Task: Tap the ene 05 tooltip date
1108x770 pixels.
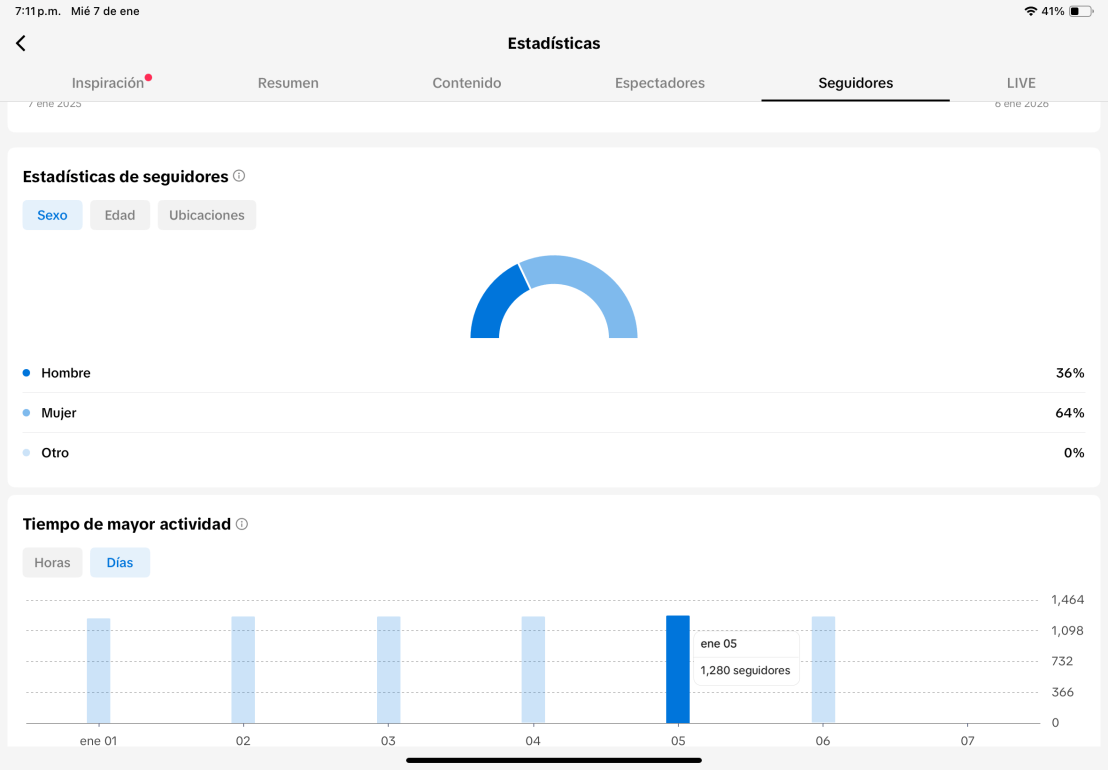Action: pyautogui.click(x=719, y=644)
